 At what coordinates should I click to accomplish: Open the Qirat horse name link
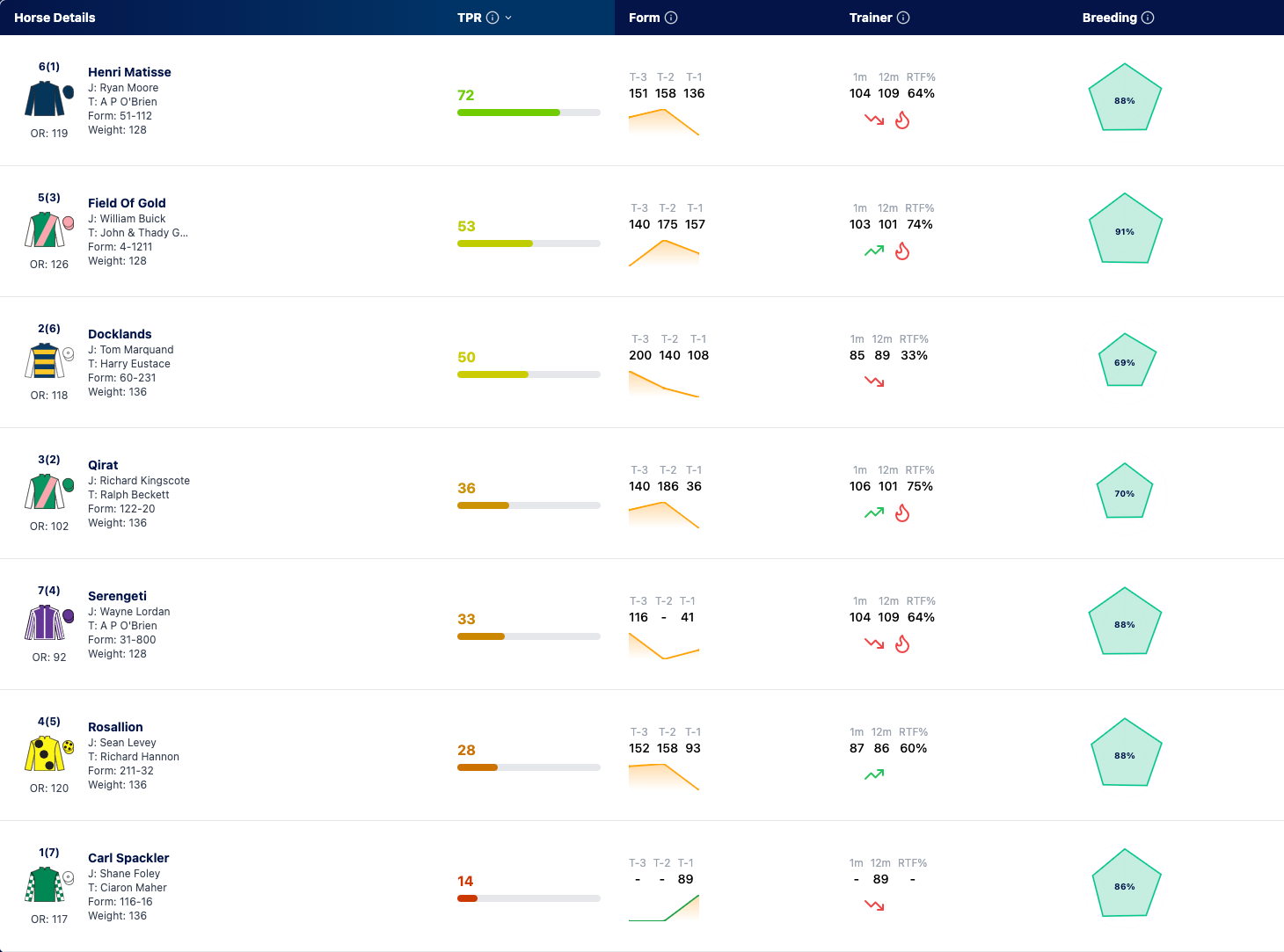click(x=103, y=465)
